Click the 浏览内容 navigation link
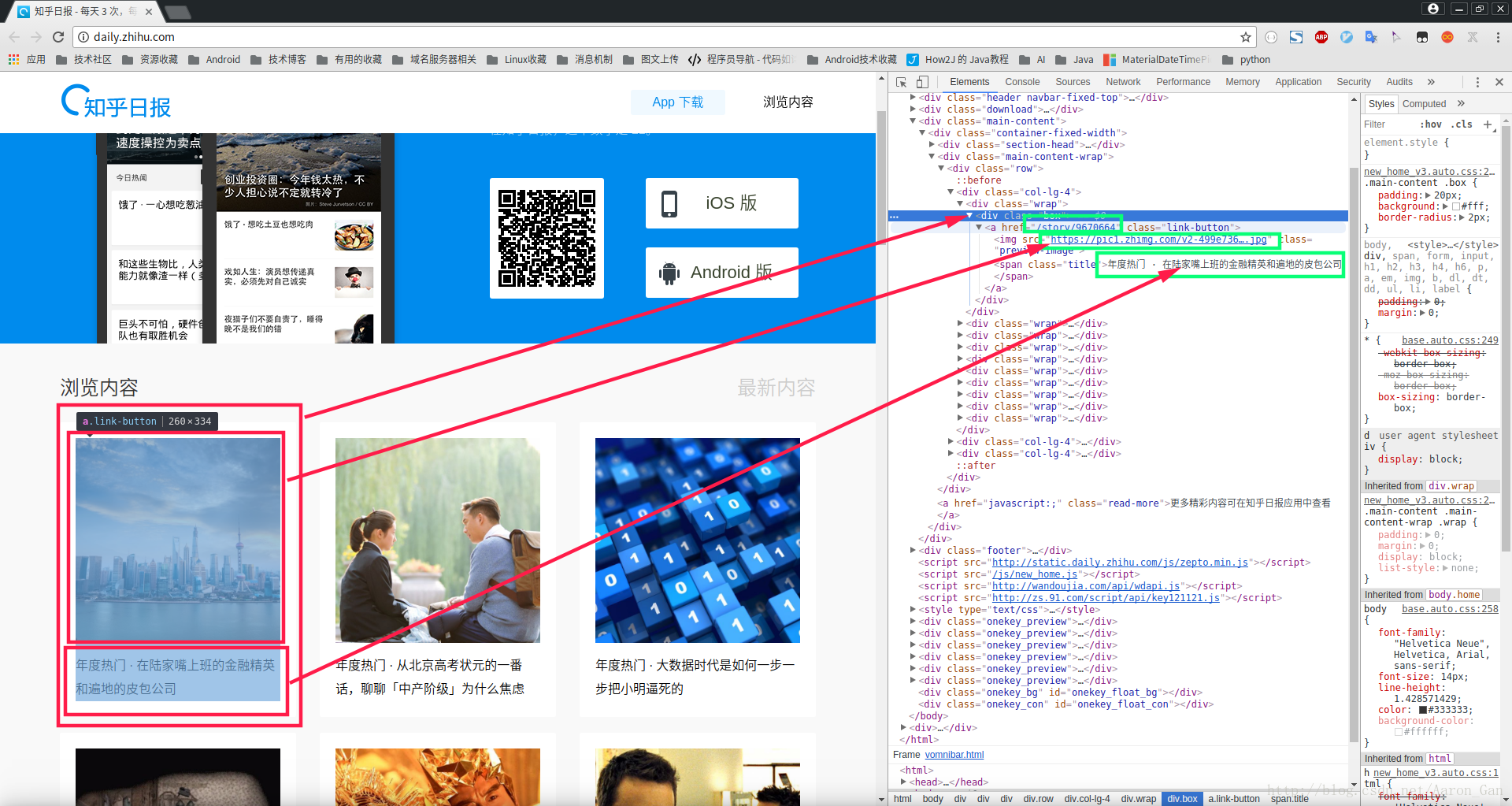This screenshot has height=806, width=1512. (787, 102)
